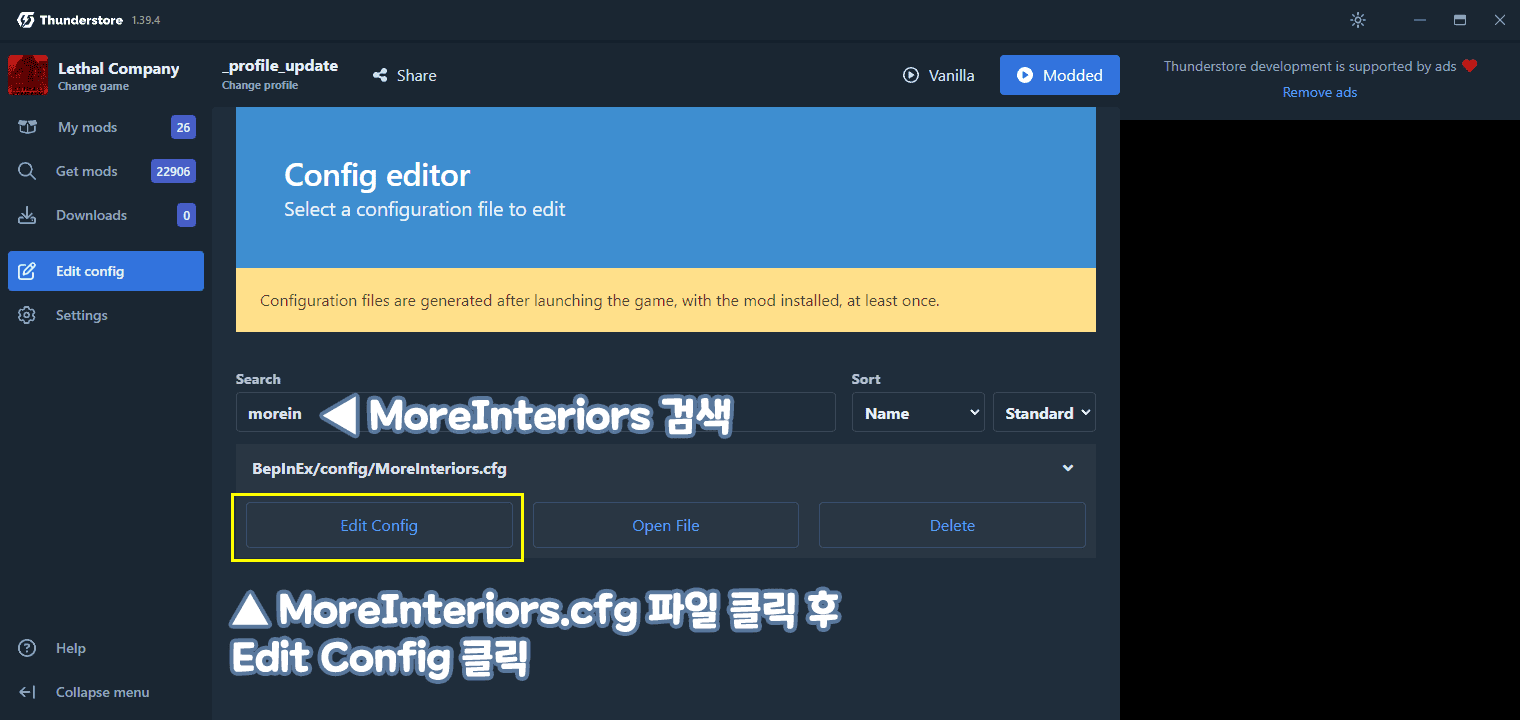Toggle the light/dark theme sun icon
The height and width of the screenshot is (720, 1520).
(x=1357, y=20)
